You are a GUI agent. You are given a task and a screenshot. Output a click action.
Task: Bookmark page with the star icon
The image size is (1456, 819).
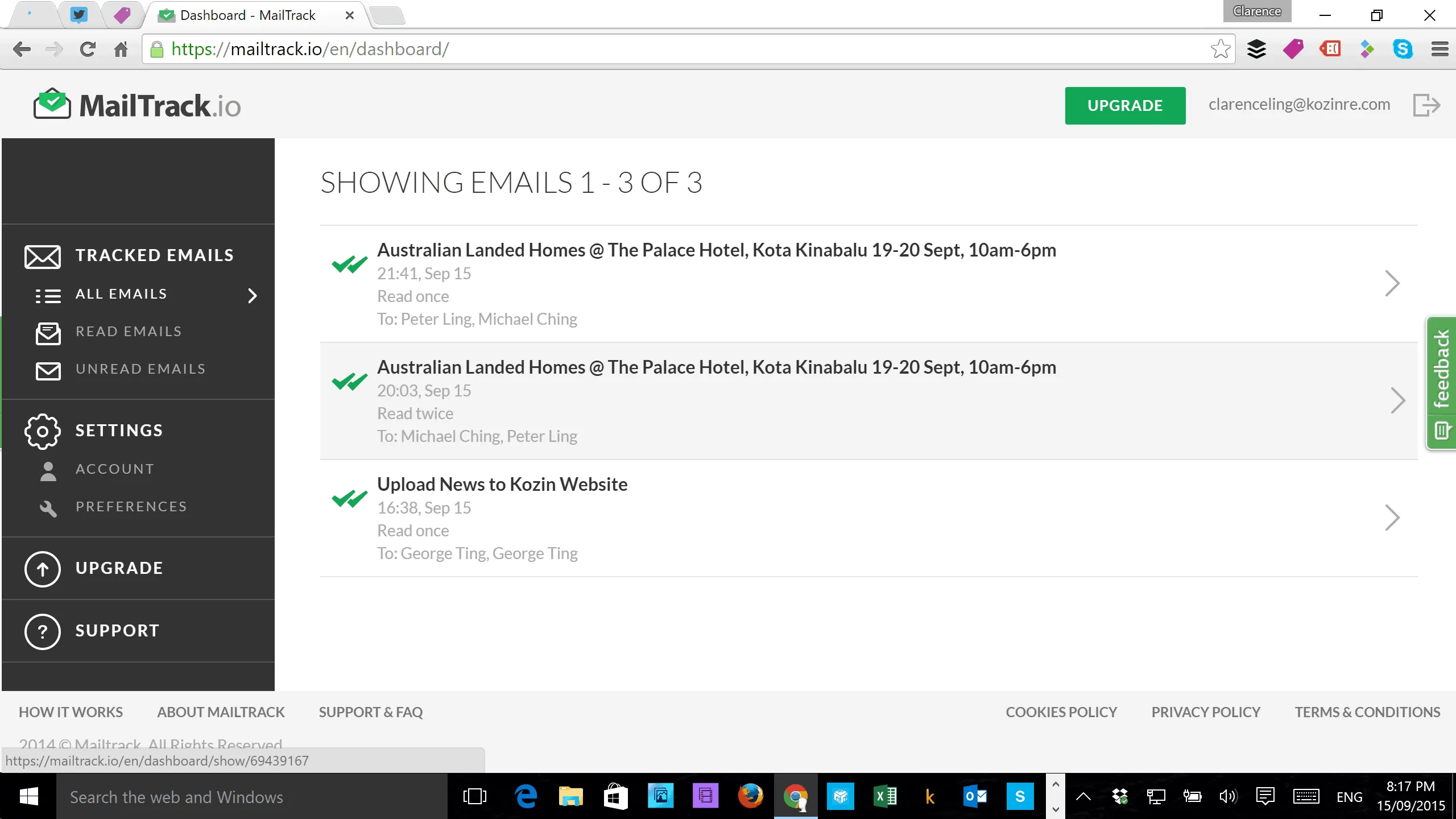tap(1221, 49)
